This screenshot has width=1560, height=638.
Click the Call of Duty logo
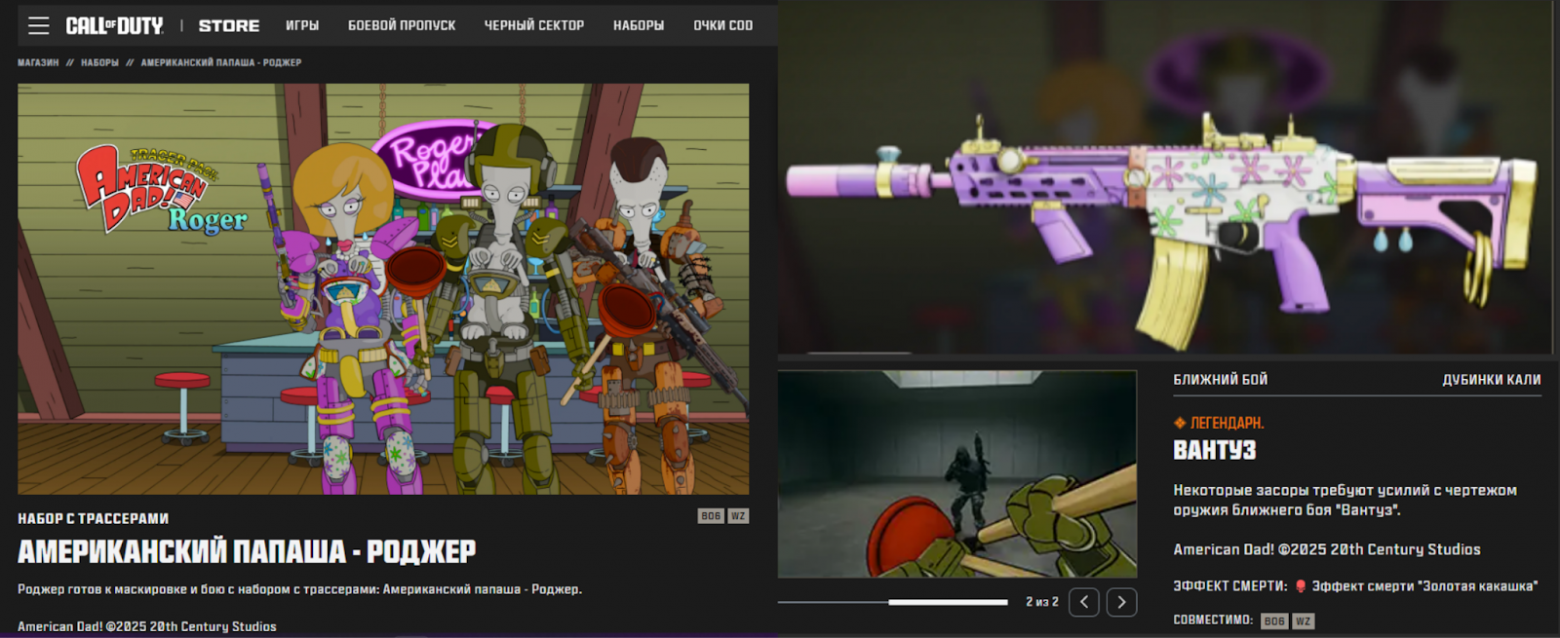(114, 25)
